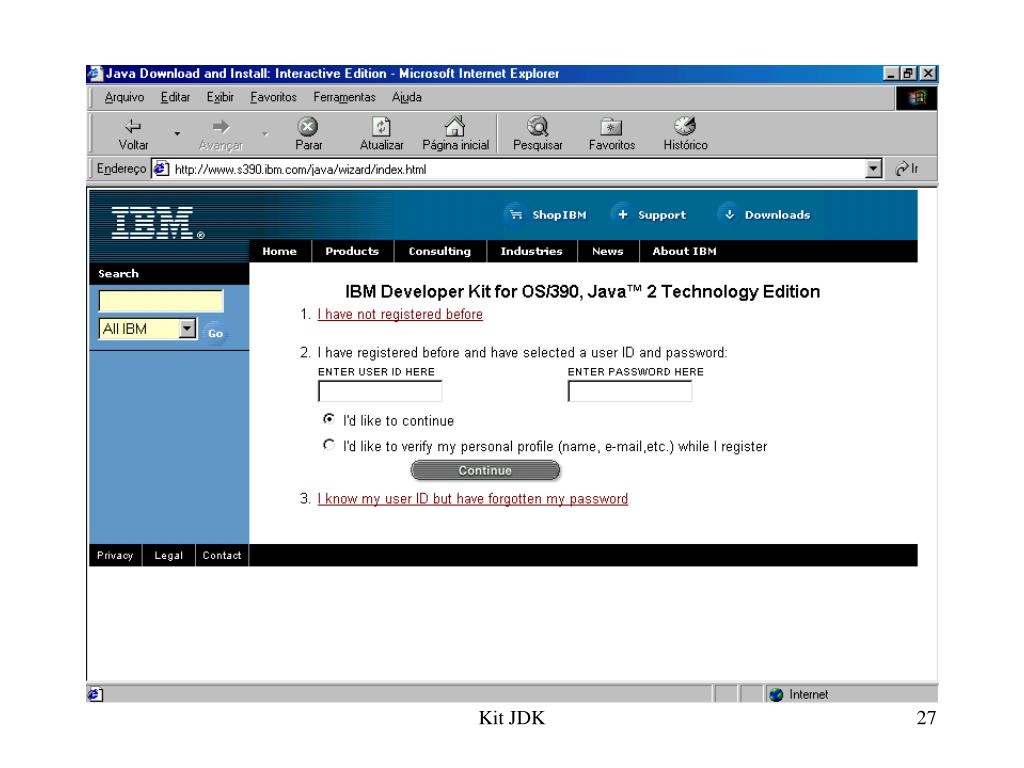Click the page icon in address bar

point(161,169)
